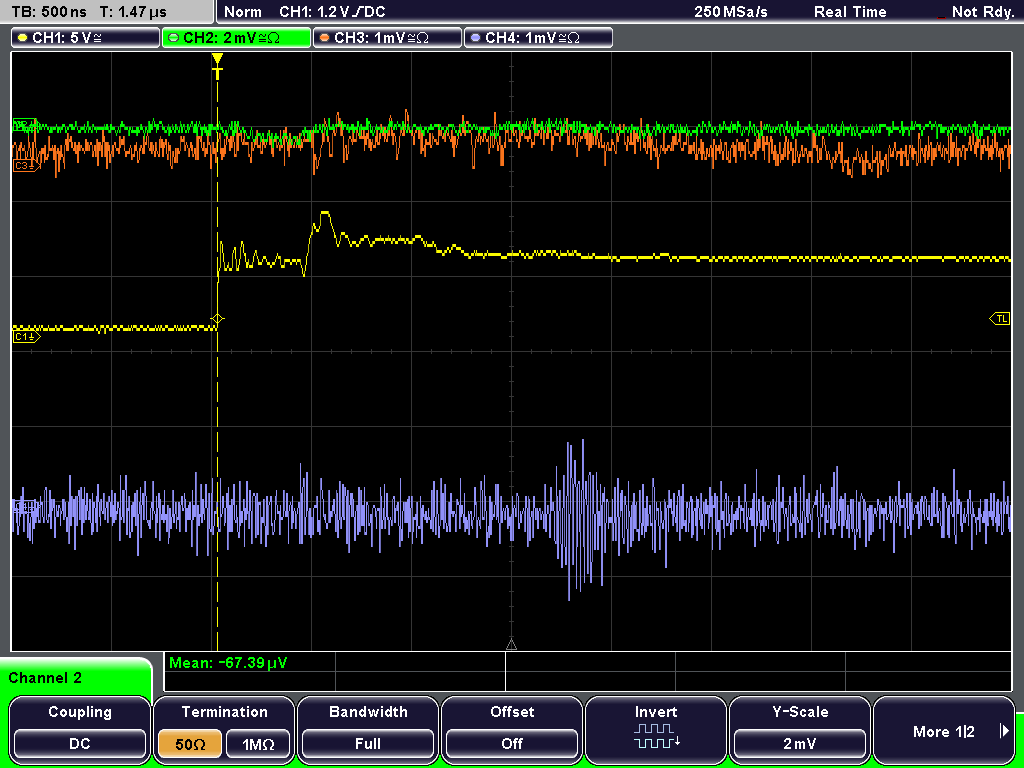Click the CH1: 1.2 V trigger source readout

[332, 12]
